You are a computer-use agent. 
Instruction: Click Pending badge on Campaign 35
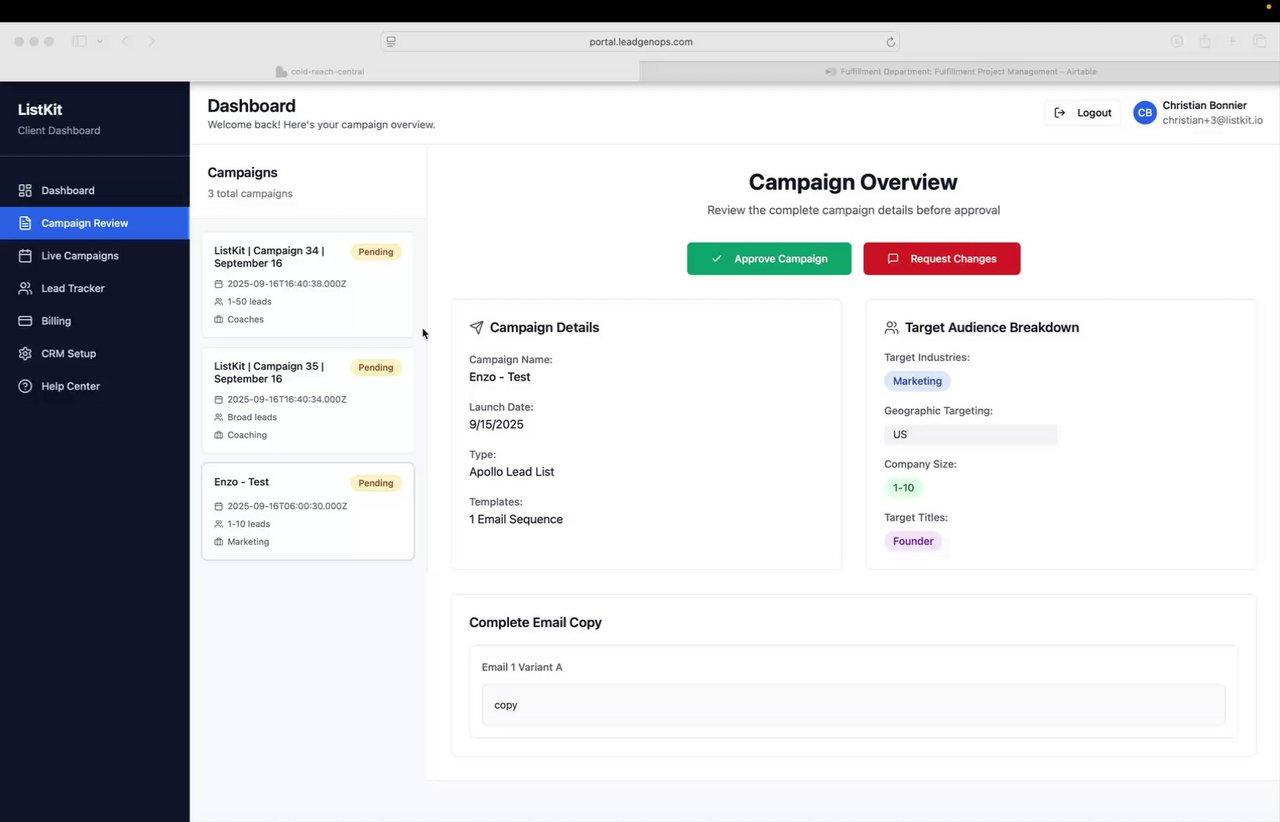click(x=376, y=367)
